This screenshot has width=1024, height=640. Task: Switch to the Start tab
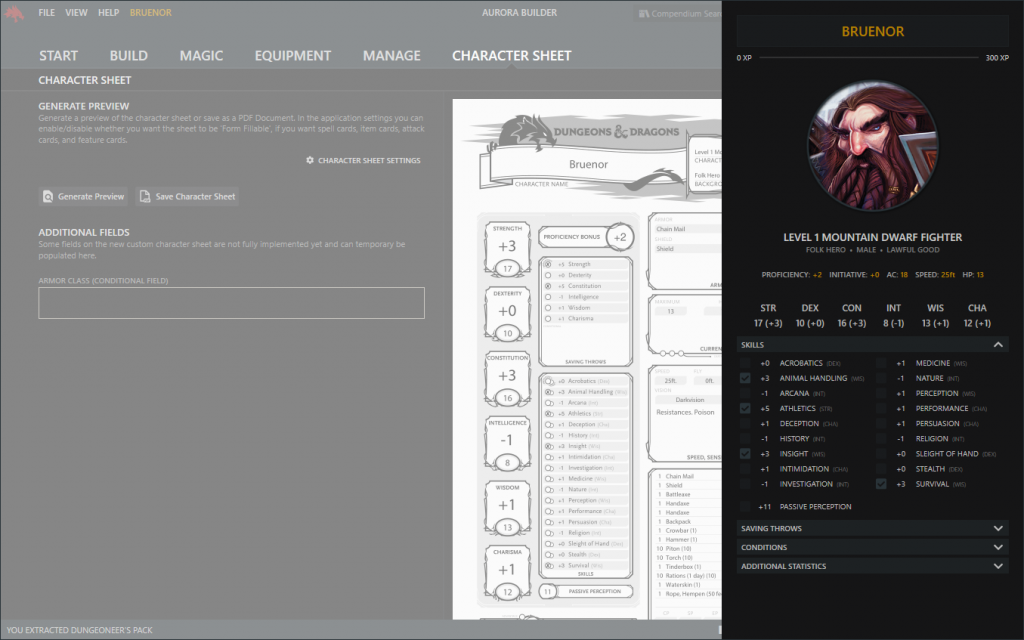coord(58,56)
